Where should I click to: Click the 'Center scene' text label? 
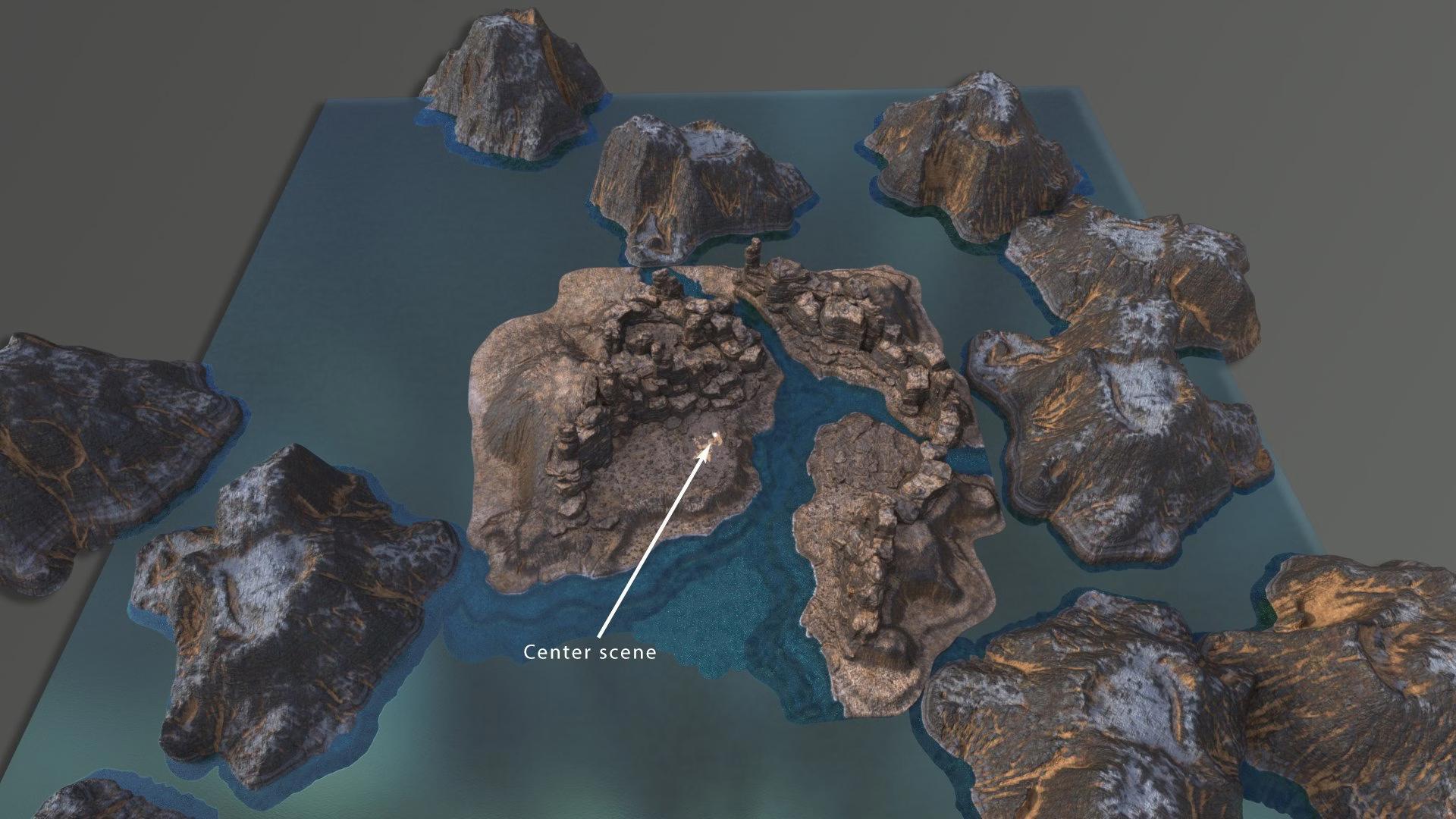click(590, 652)
